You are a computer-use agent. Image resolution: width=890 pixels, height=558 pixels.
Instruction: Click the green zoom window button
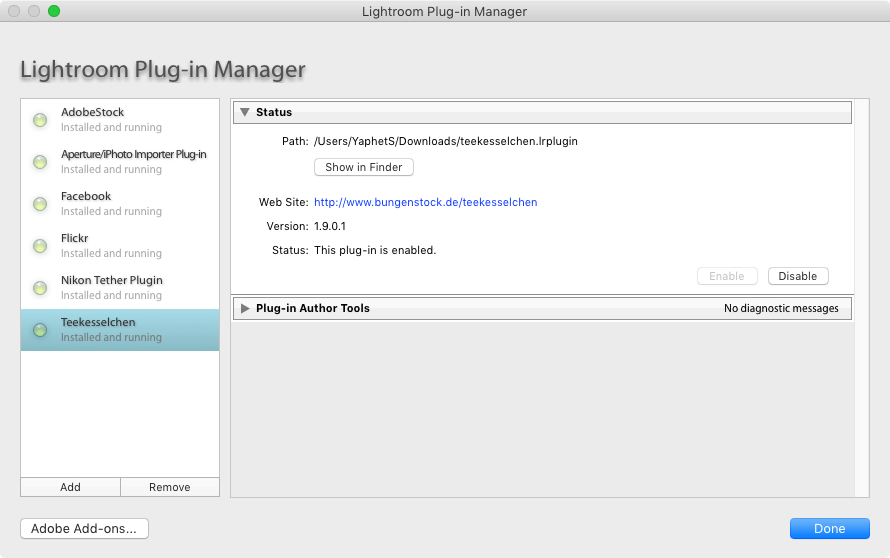pyautogui.click(x=54, y=11)
